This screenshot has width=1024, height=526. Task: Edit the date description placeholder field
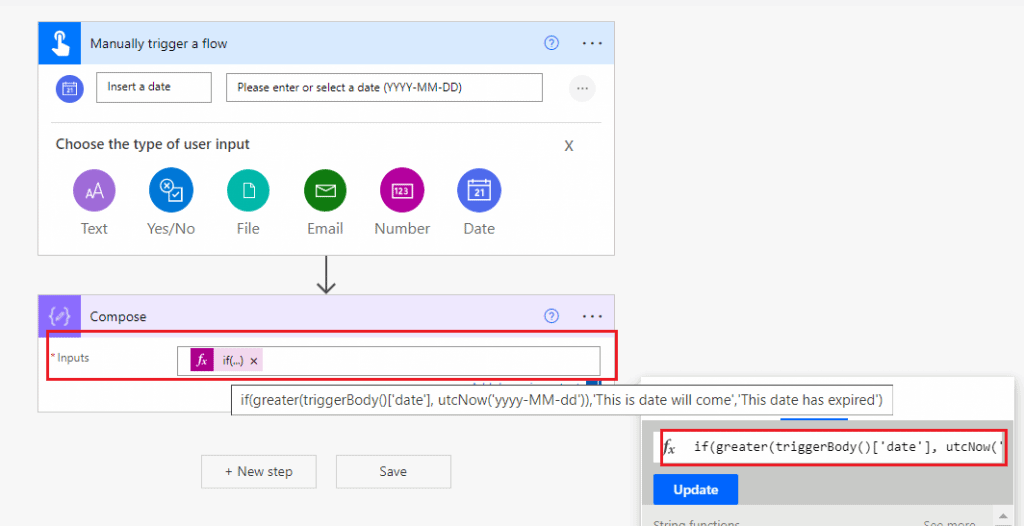pyautogui.click(x=384, y=88)
